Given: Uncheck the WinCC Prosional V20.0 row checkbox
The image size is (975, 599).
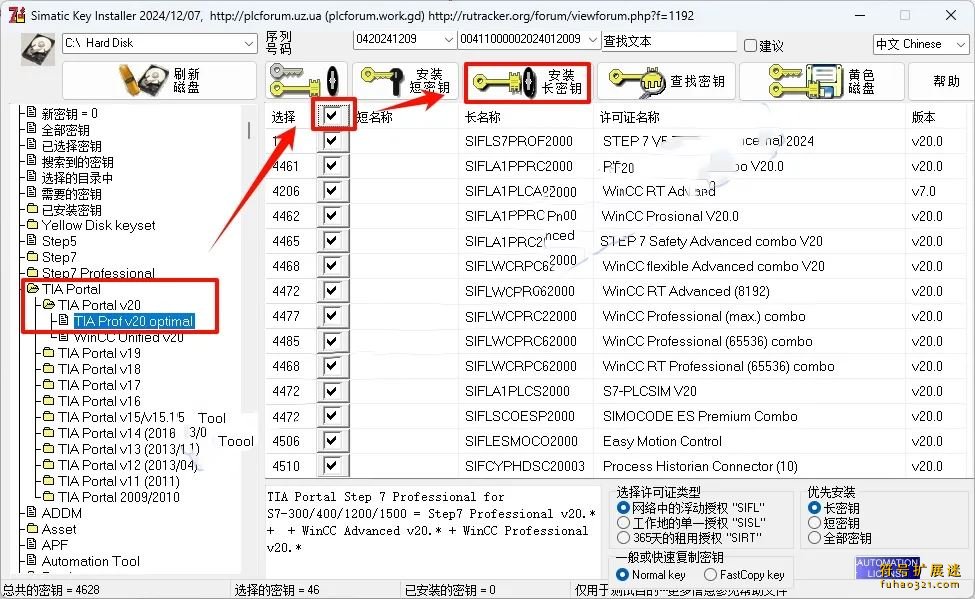Looking at the screenshot, I should click(x=331, y=215).
